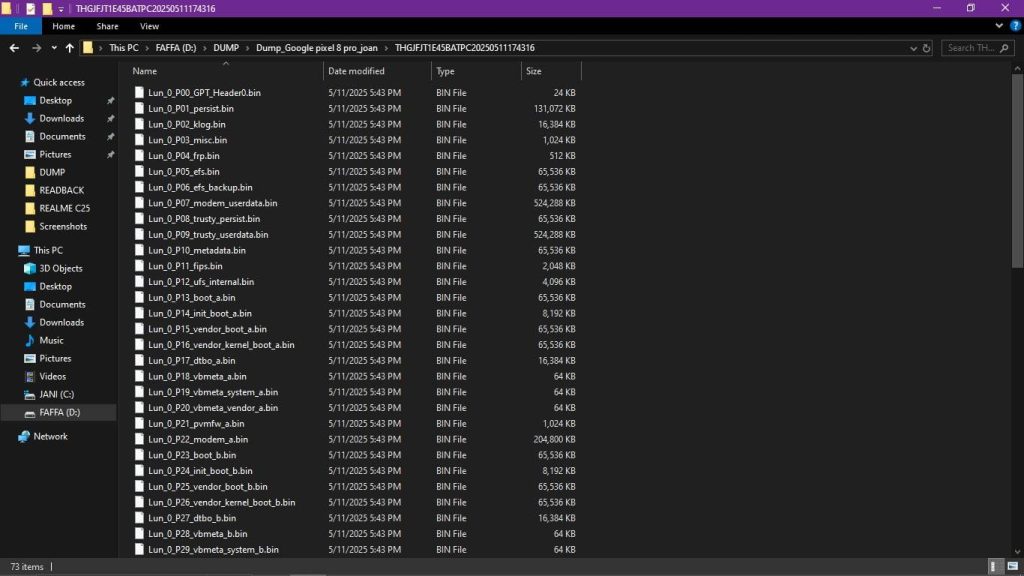Switch to the View ribbon tab

click(149, 26)
